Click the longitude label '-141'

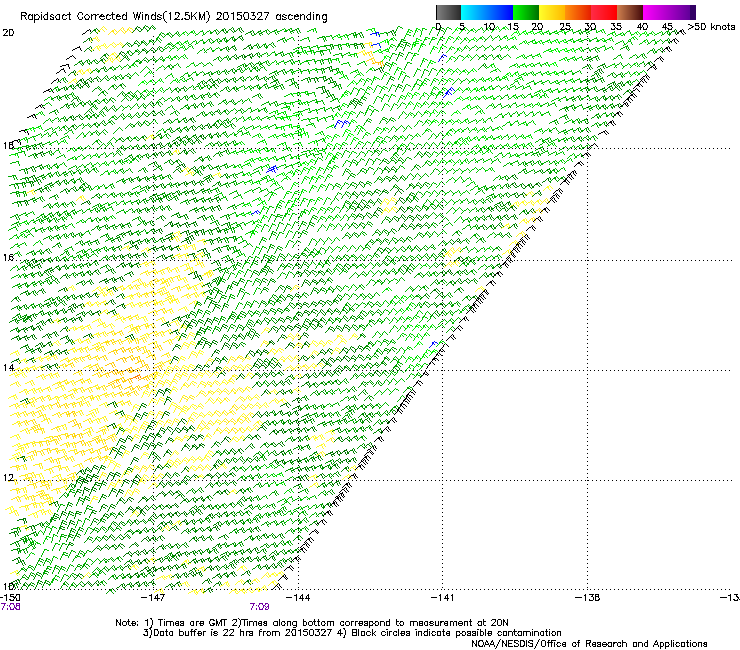point(442,598)
